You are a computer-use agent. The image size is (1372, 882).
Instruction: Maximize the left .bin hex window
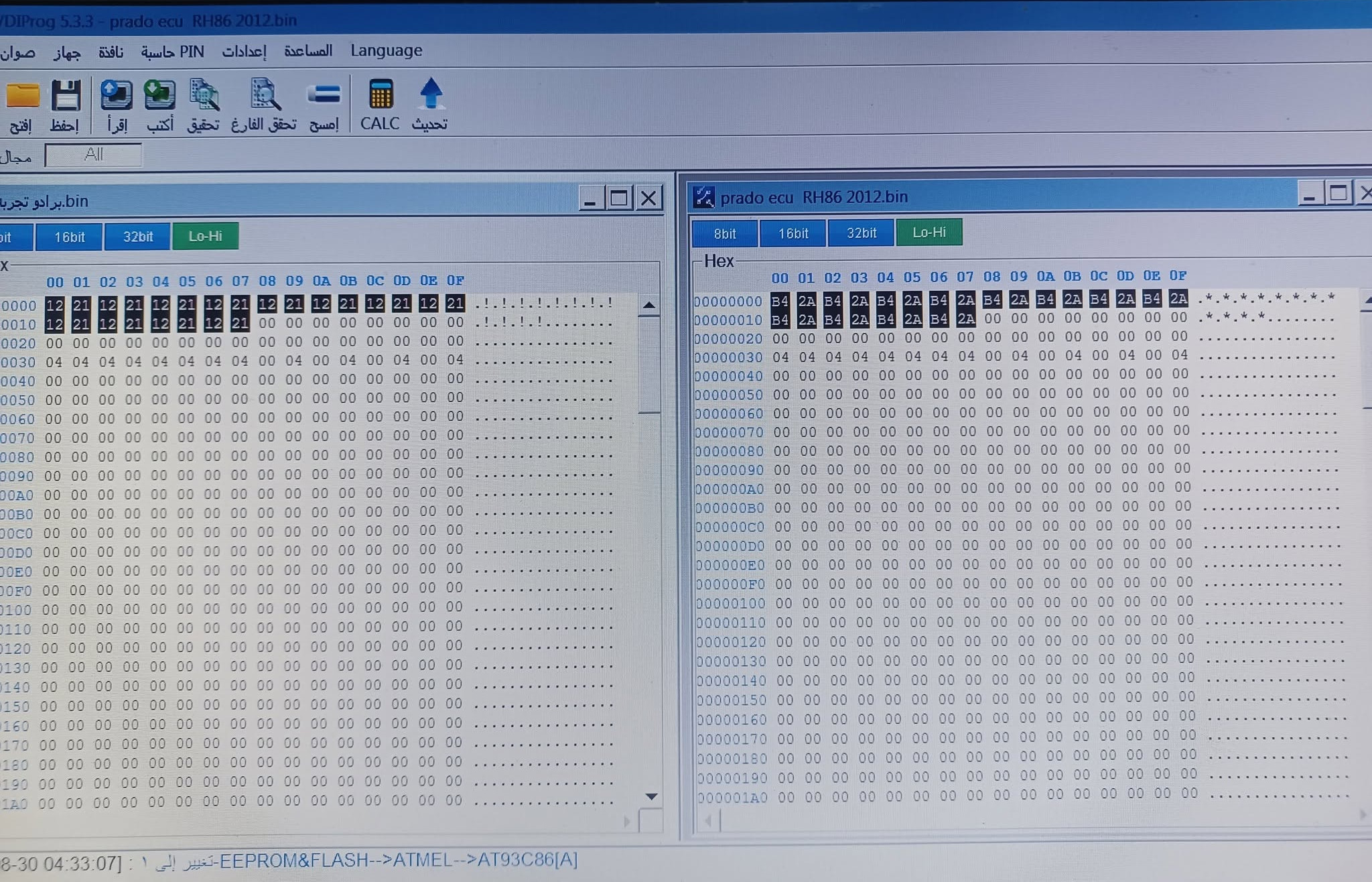tap(619, 198)
